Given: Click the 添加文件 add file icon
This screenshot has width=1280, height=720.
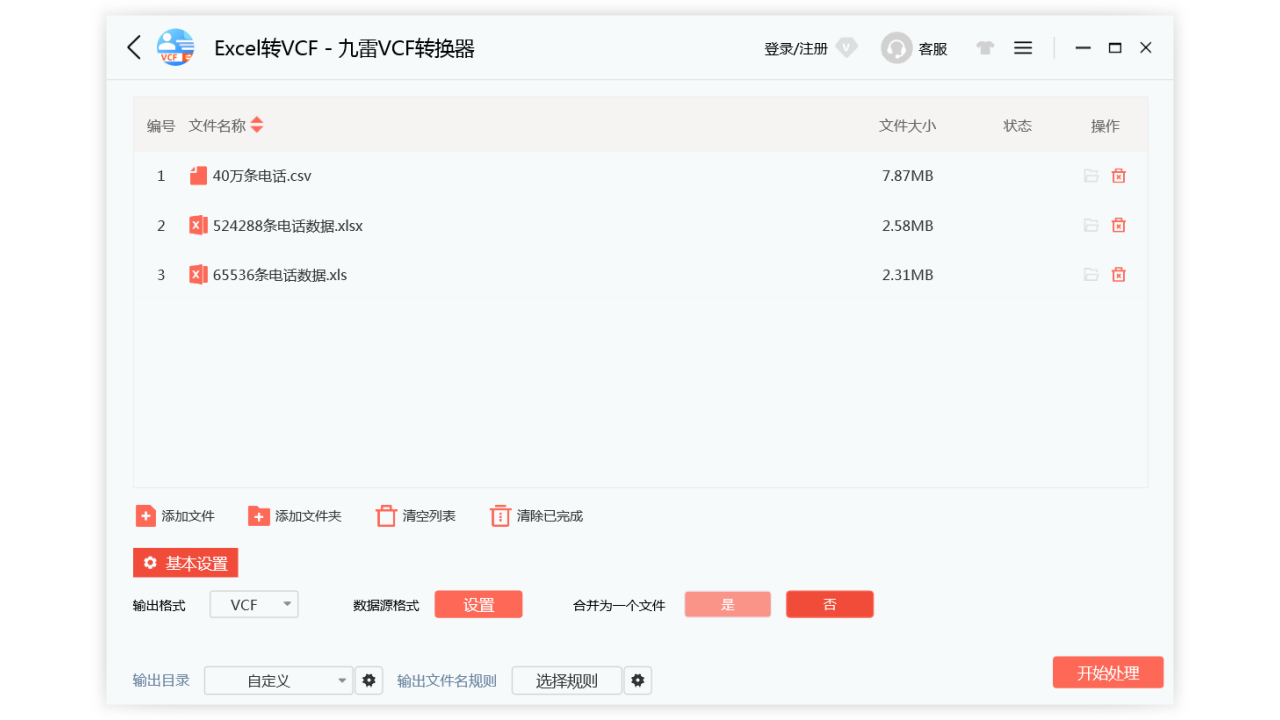Looking at the screenshot, I should (x=146, y=515).
